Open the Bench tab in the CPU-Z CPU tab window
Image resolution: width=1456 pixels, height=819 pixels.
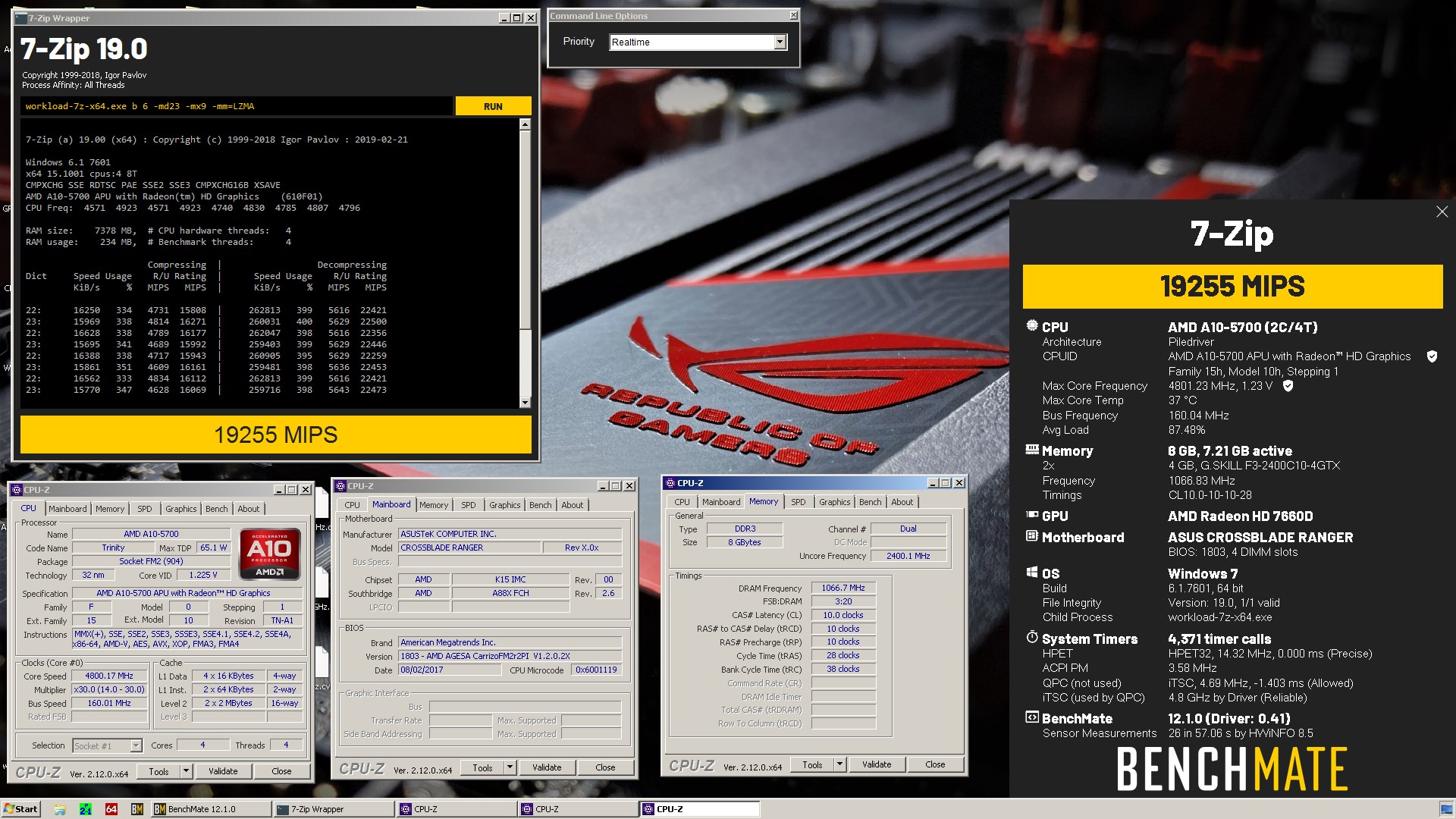tap(216, 509)
